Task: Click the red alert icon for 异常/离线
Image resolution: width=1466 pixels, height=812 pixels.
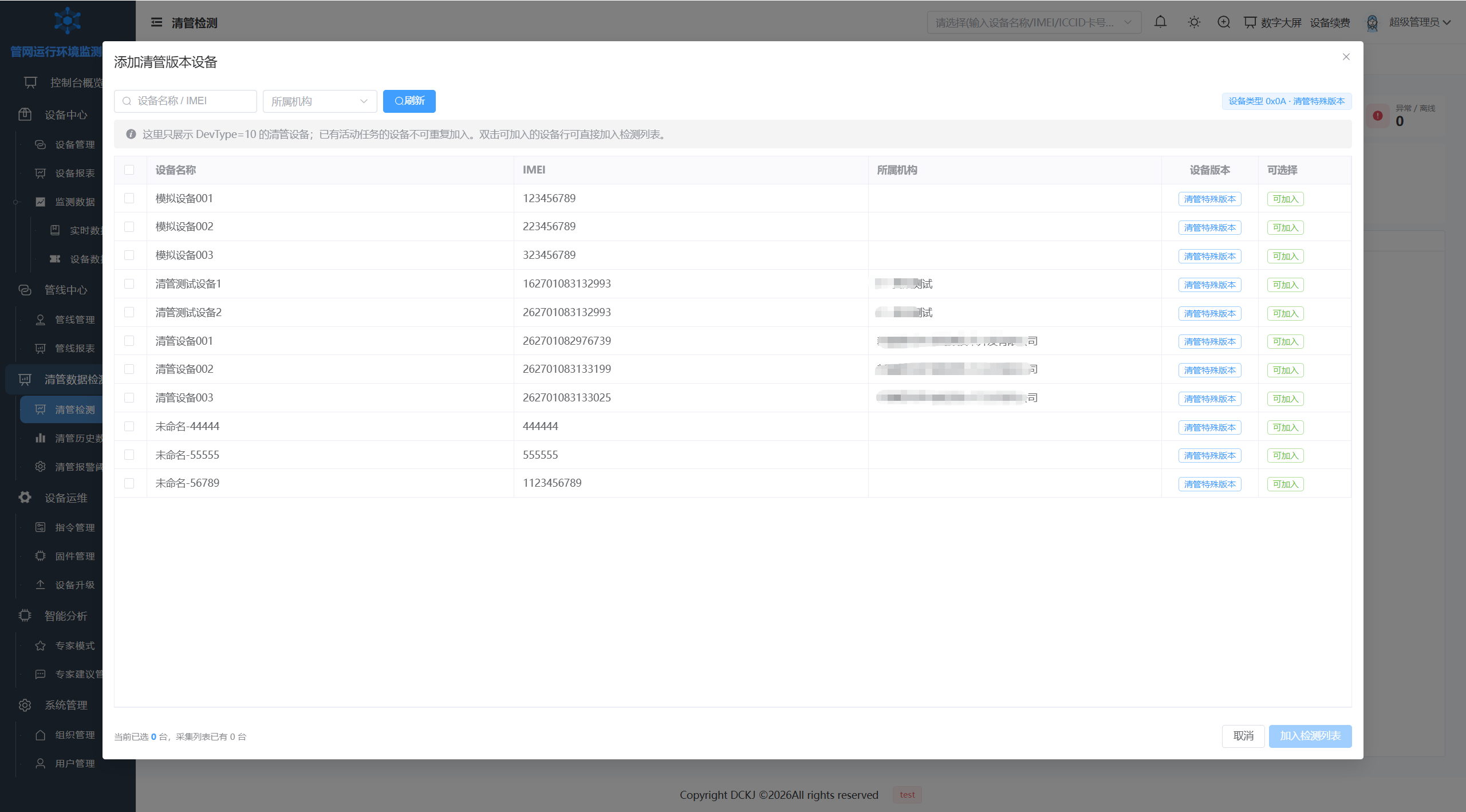Action: [x=1378, y=116]
